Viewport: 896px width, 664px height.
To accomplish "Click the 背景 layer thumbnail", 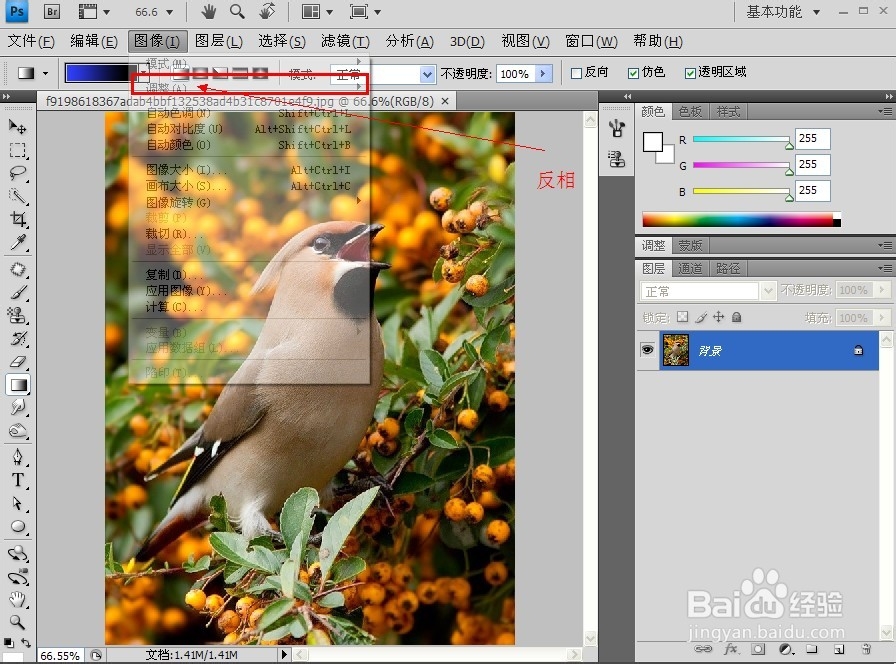I will [x=675, y=350].
